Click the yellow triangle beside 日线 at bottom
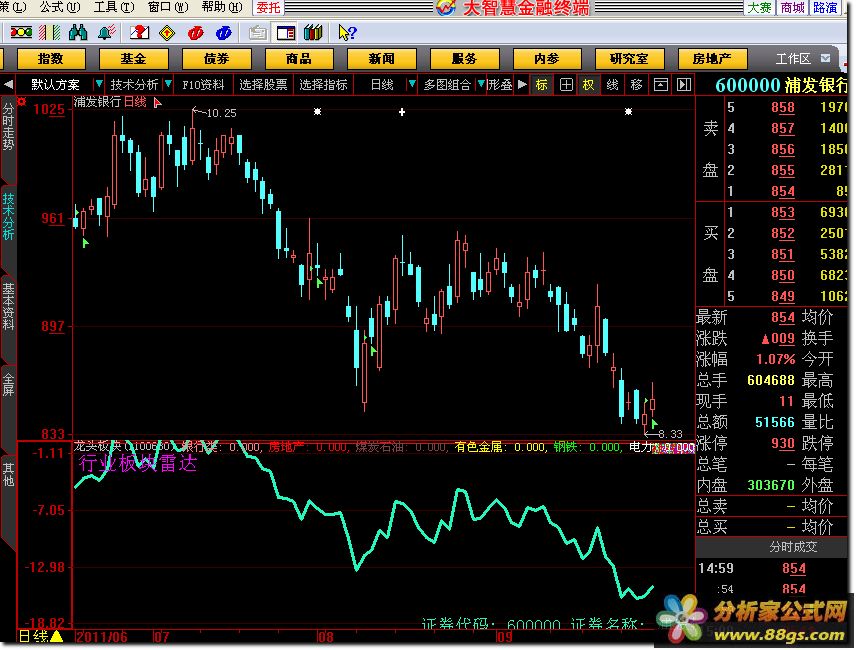Viewport: 856px width, 650px height. tap(57, 636)
